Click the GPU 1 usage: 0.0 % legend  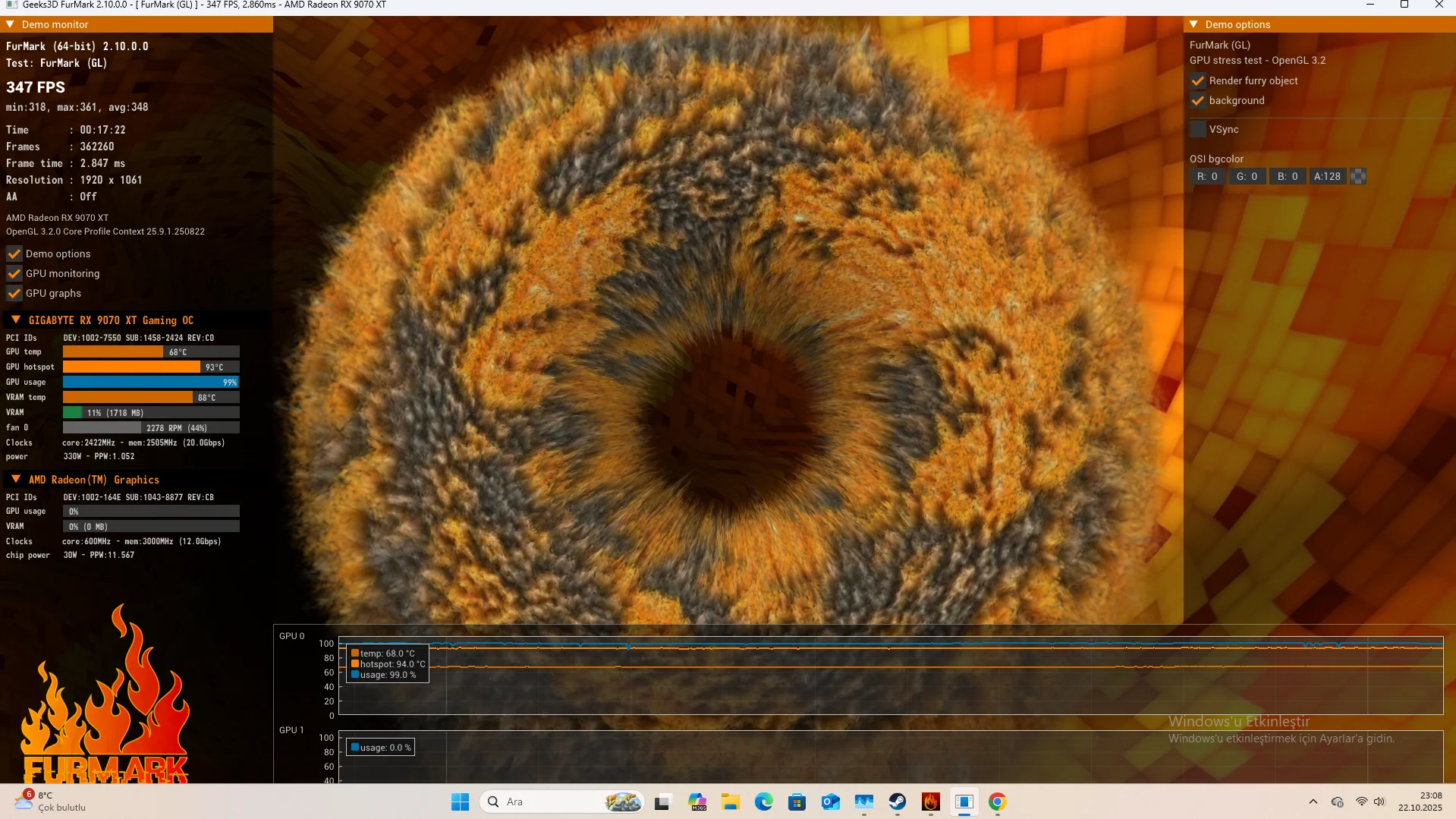pyautogui.click(x=381, y=748)
